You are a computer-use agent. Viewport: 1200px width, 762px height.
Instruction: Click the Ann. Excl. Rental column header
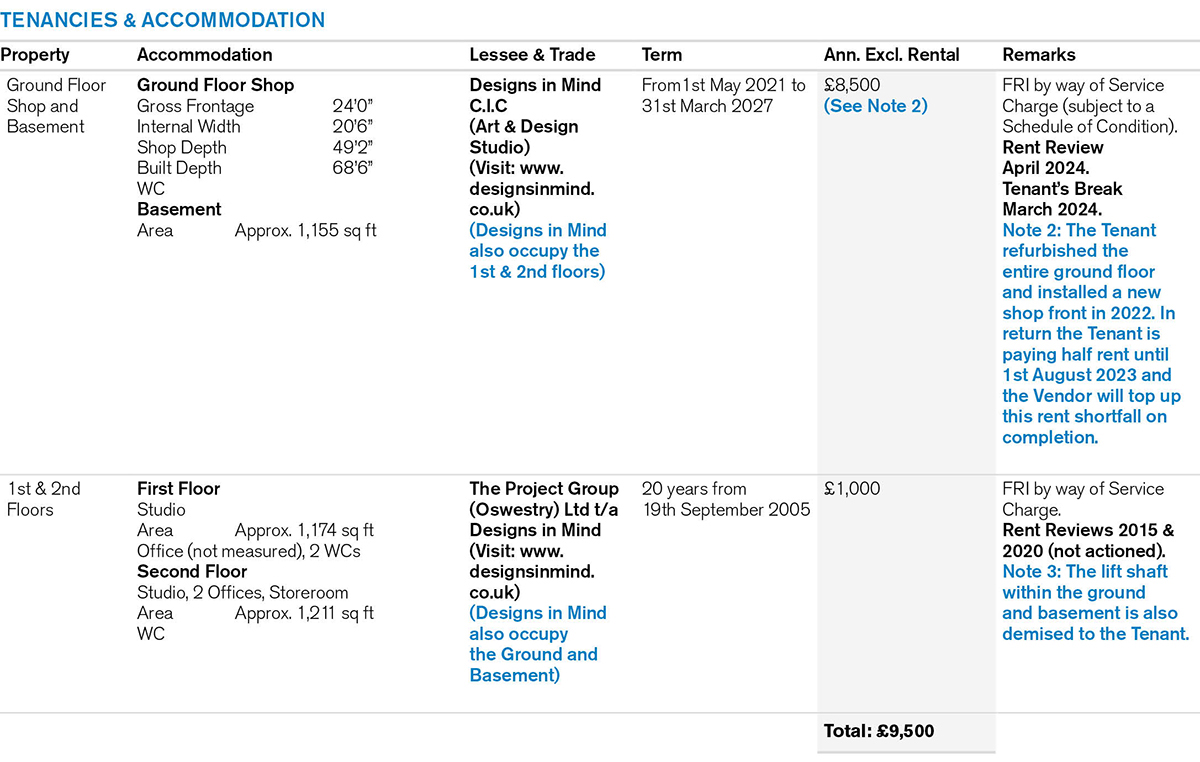(x=891, y=55)
